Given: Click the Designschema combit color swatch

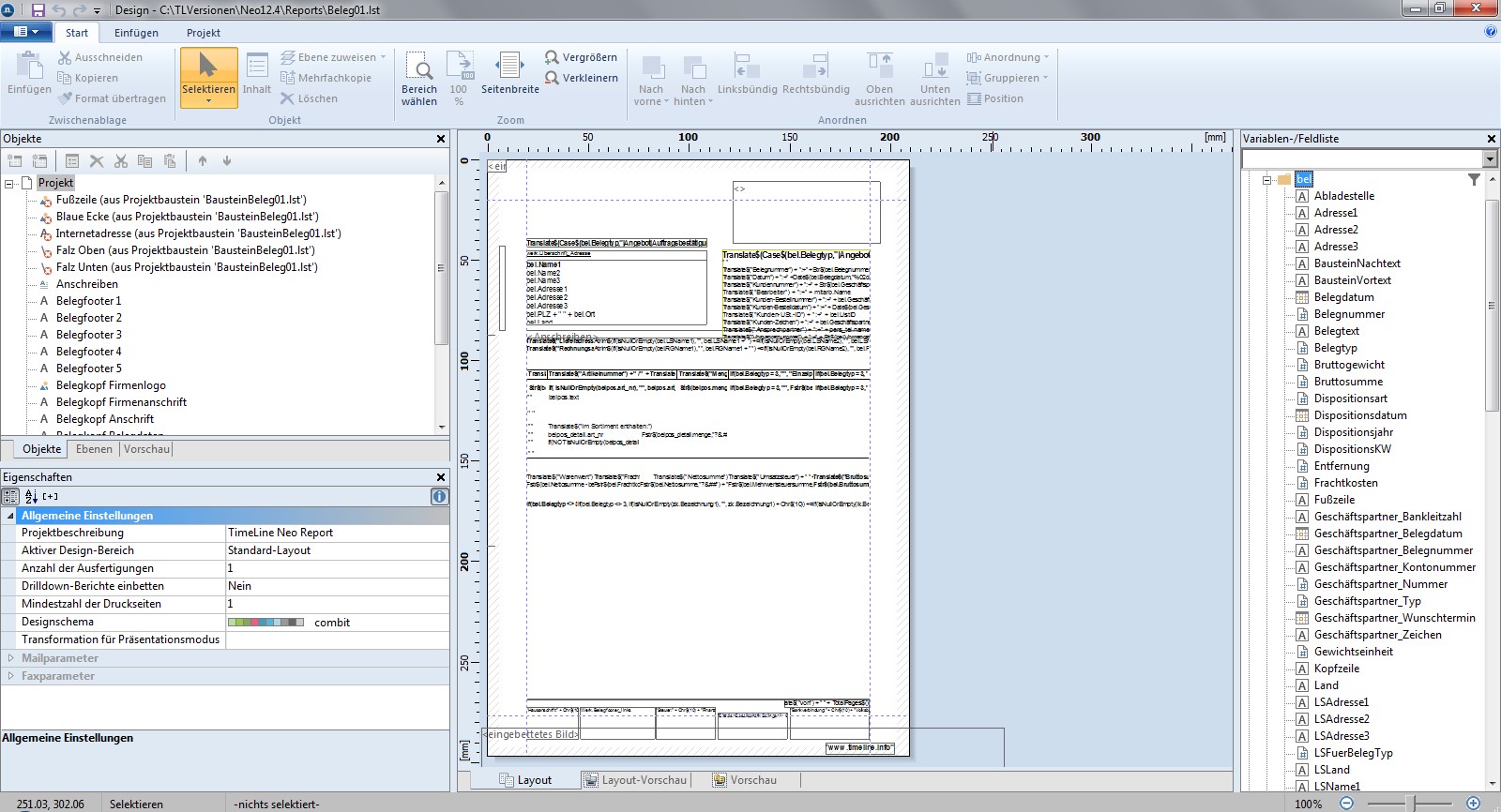Looking at the screenshot, I should 265,622.
